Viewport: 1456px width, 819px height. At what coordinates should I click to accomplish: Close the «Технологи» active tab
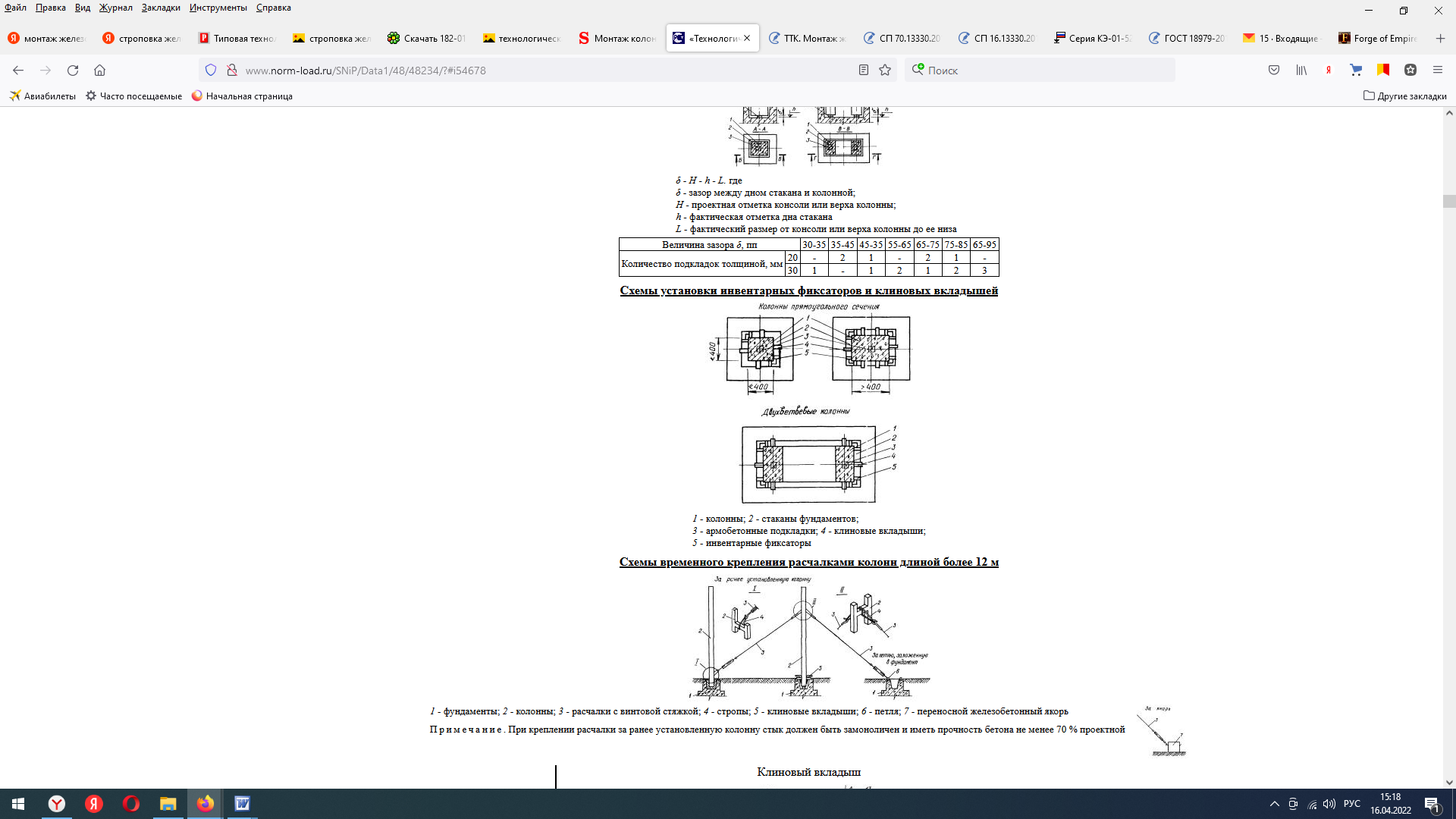coord(747,38)
